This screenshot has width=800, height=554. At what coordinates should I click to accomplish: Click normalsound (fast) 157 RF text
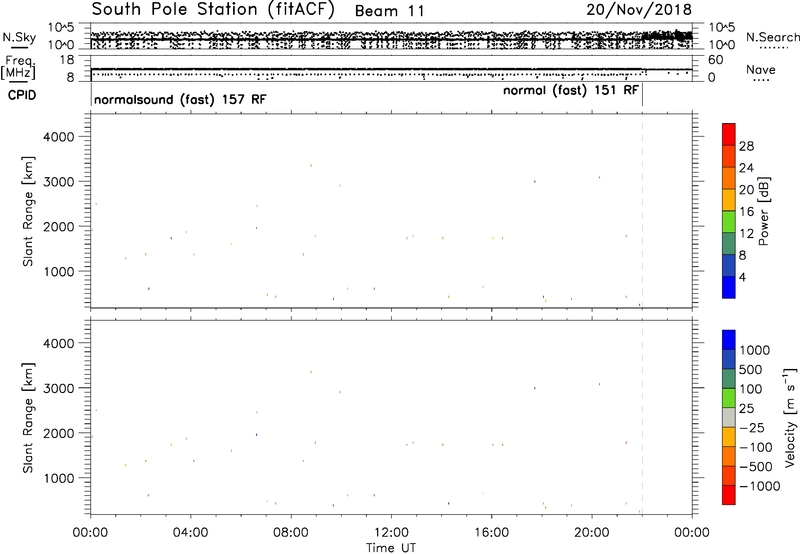(x=180, y=99)
